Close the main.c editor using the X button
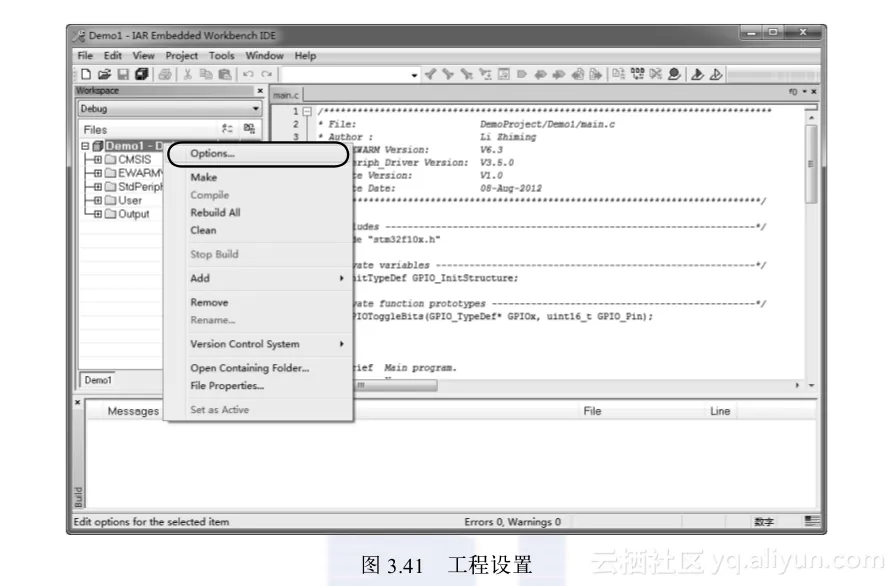Image resolution: width=896 pixels, height=586 pixels. [x=814, y=91]
